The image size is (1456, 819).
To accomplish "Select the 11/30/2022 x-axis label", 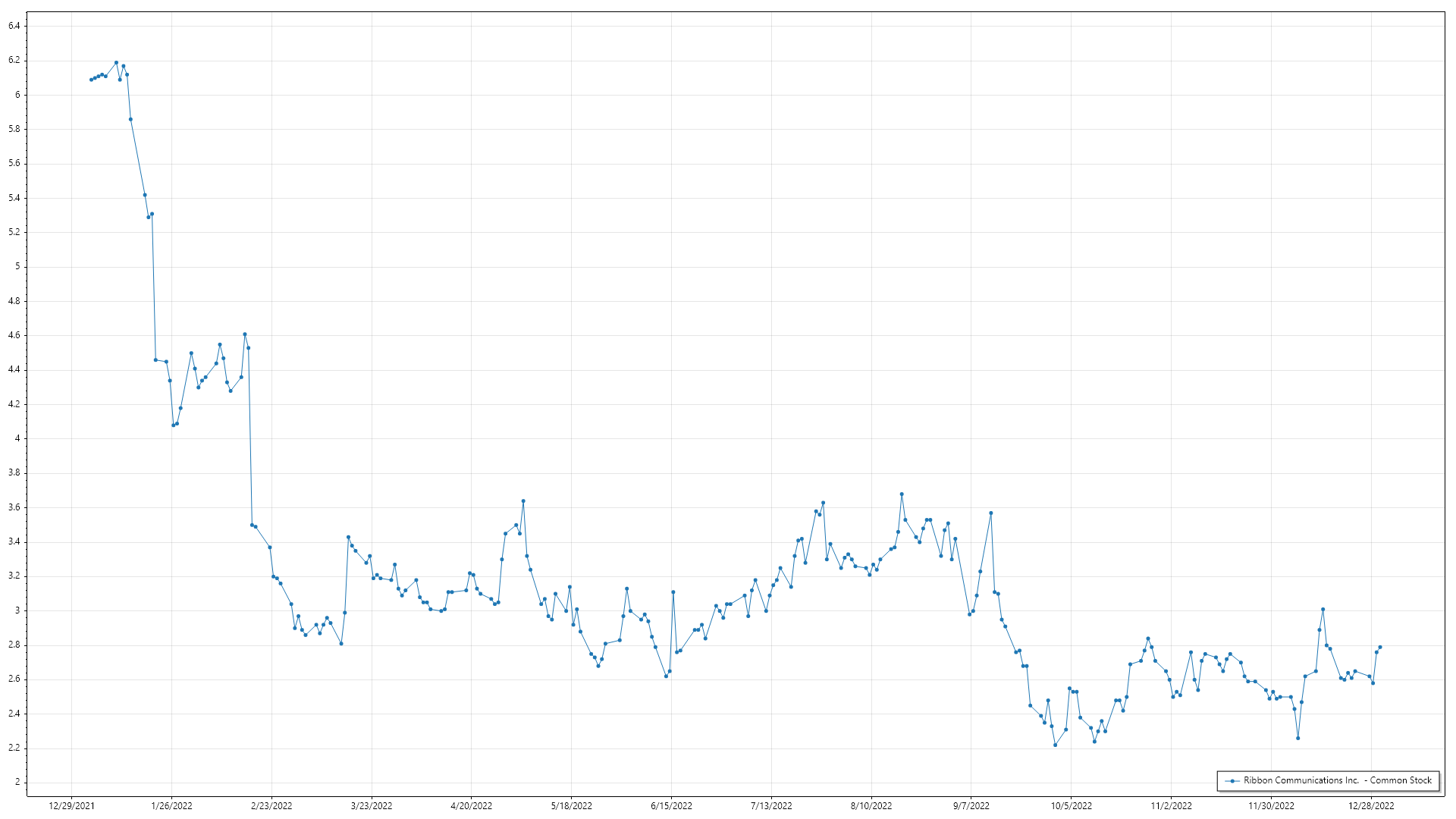I will click(1271, 806).
